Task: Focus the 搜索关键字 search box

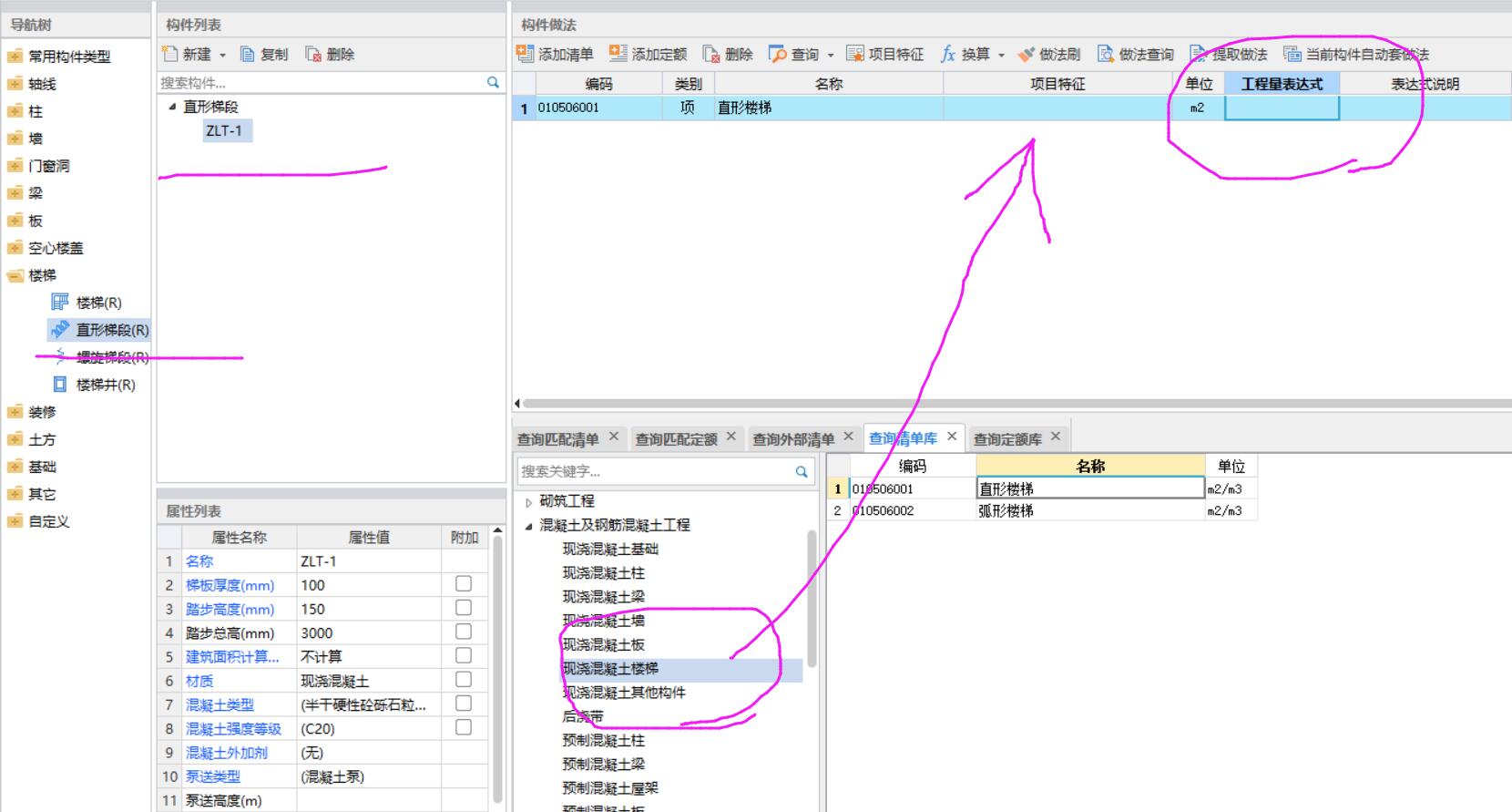Action: point(655,471)
